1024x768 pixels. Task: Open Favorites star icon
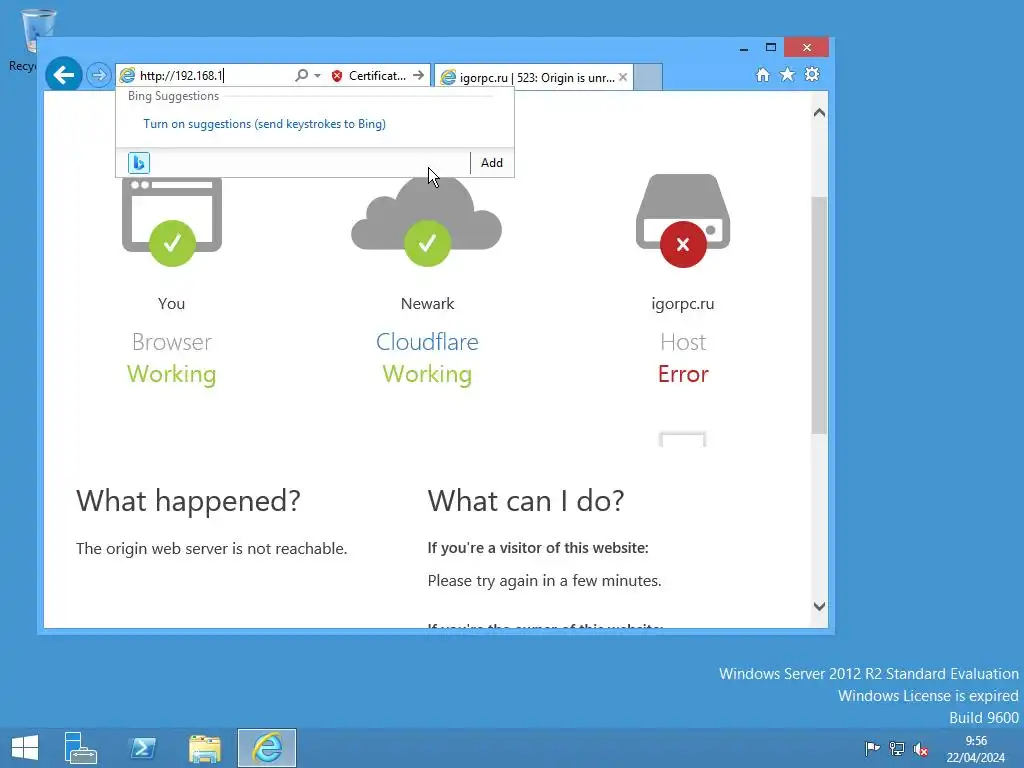(x=788, y=75)
